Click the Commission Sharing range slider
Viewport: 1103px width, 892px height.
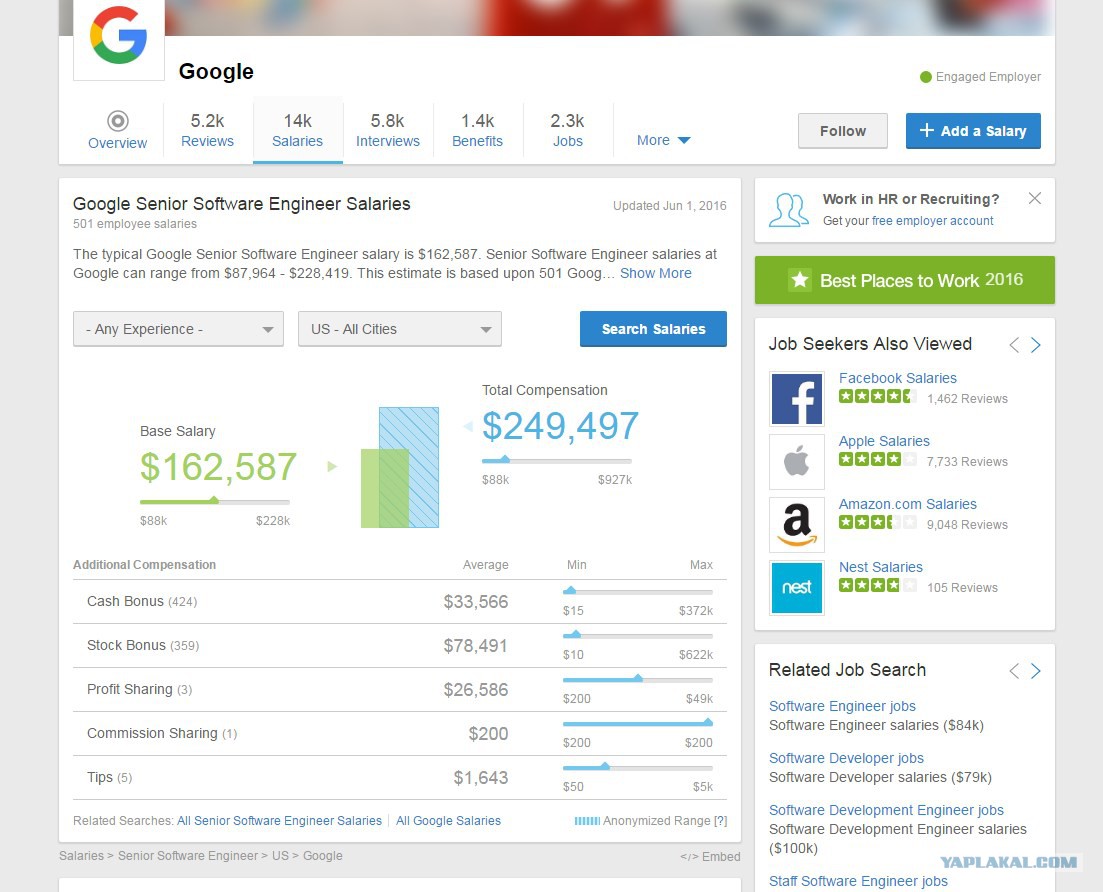(x=638, y=723)
